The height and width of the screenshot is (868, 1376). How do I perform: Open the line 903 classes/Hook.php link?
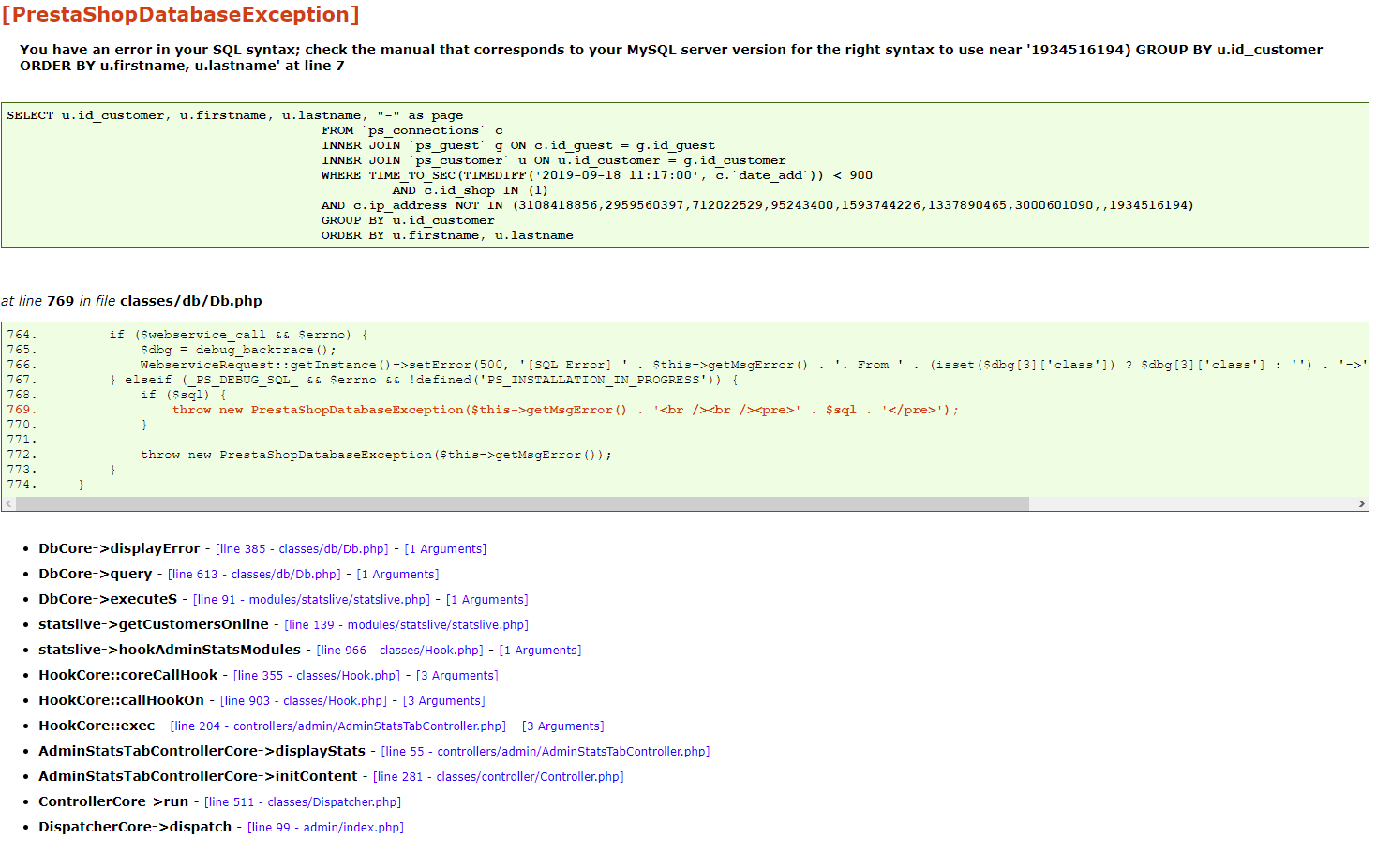(304, 701)
